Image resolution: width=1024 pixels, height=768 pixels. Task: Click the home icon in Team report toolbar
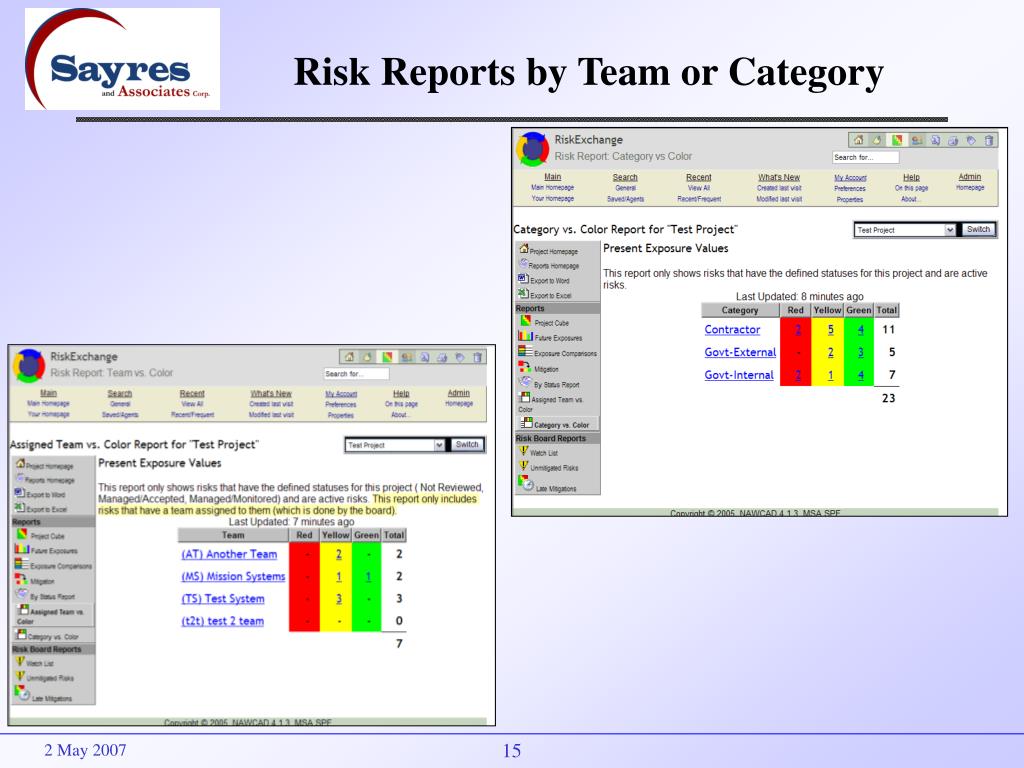349,357
